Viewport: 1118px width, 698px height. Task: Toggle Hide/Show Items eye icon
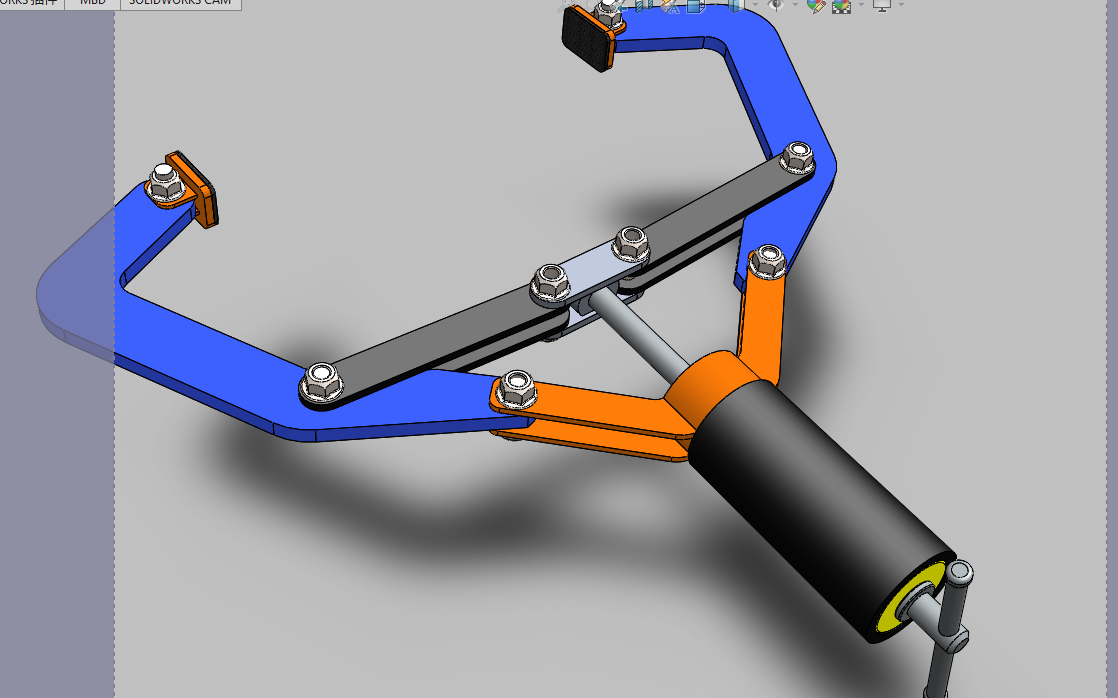tap(776, 5)
